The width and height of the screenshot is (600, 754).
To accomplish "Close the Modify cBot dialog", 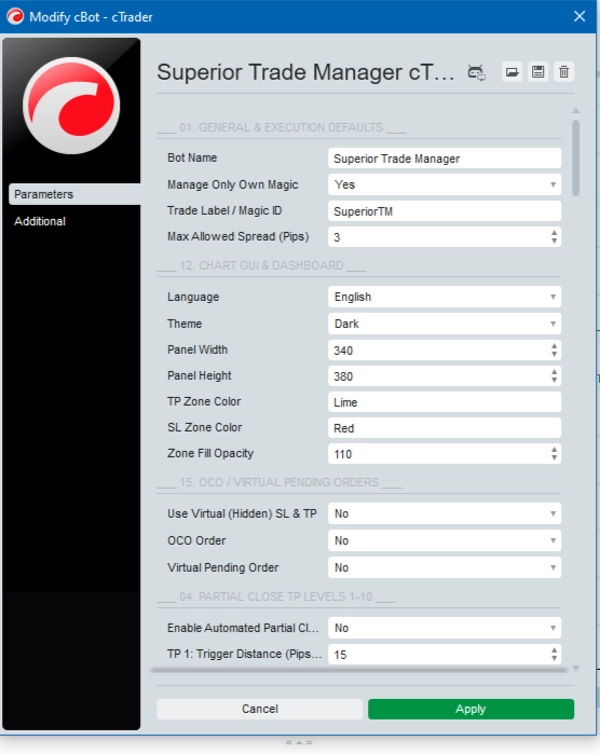I will (579, 16).
